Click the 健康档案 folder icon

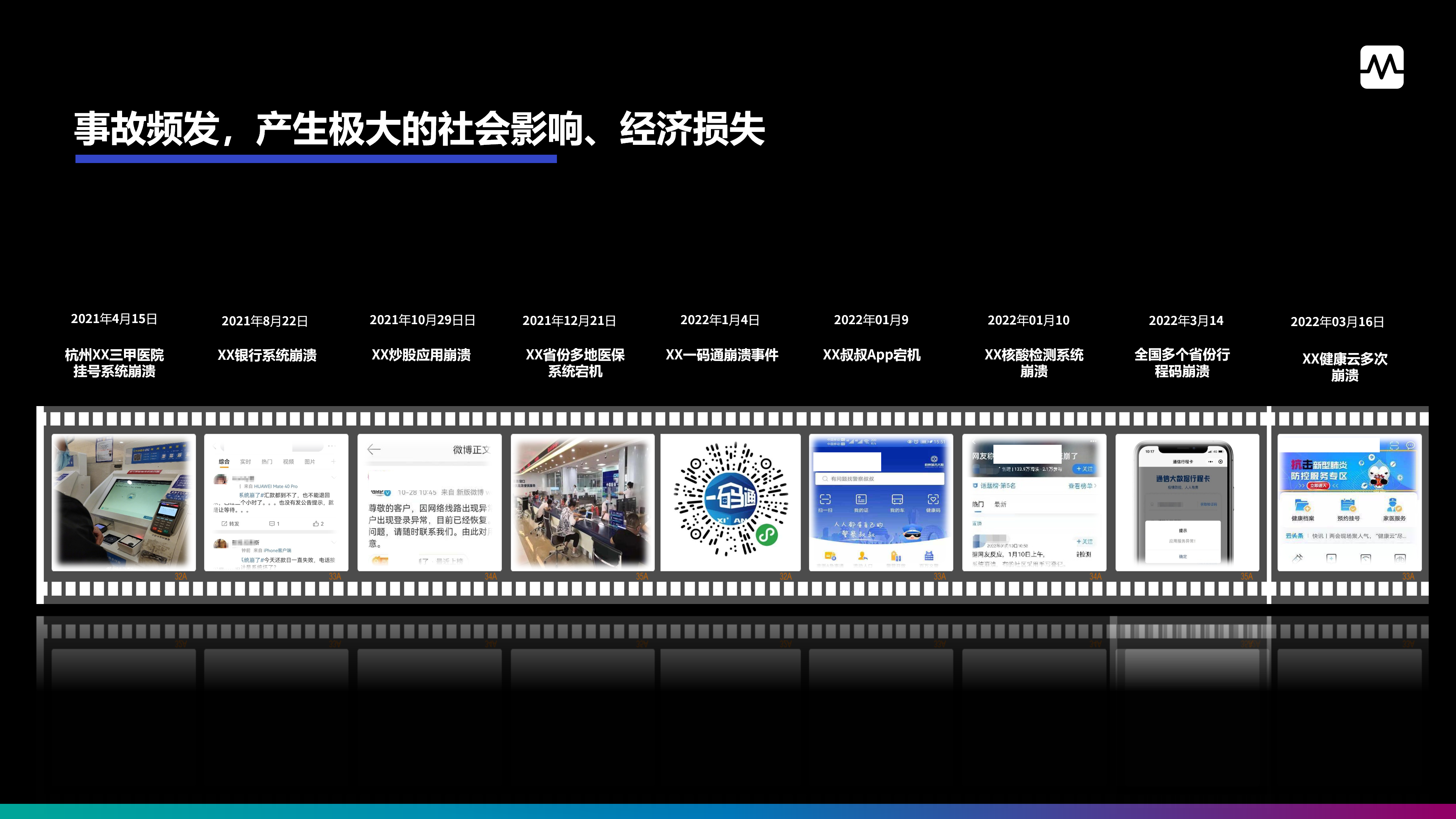coord(1302,505)
